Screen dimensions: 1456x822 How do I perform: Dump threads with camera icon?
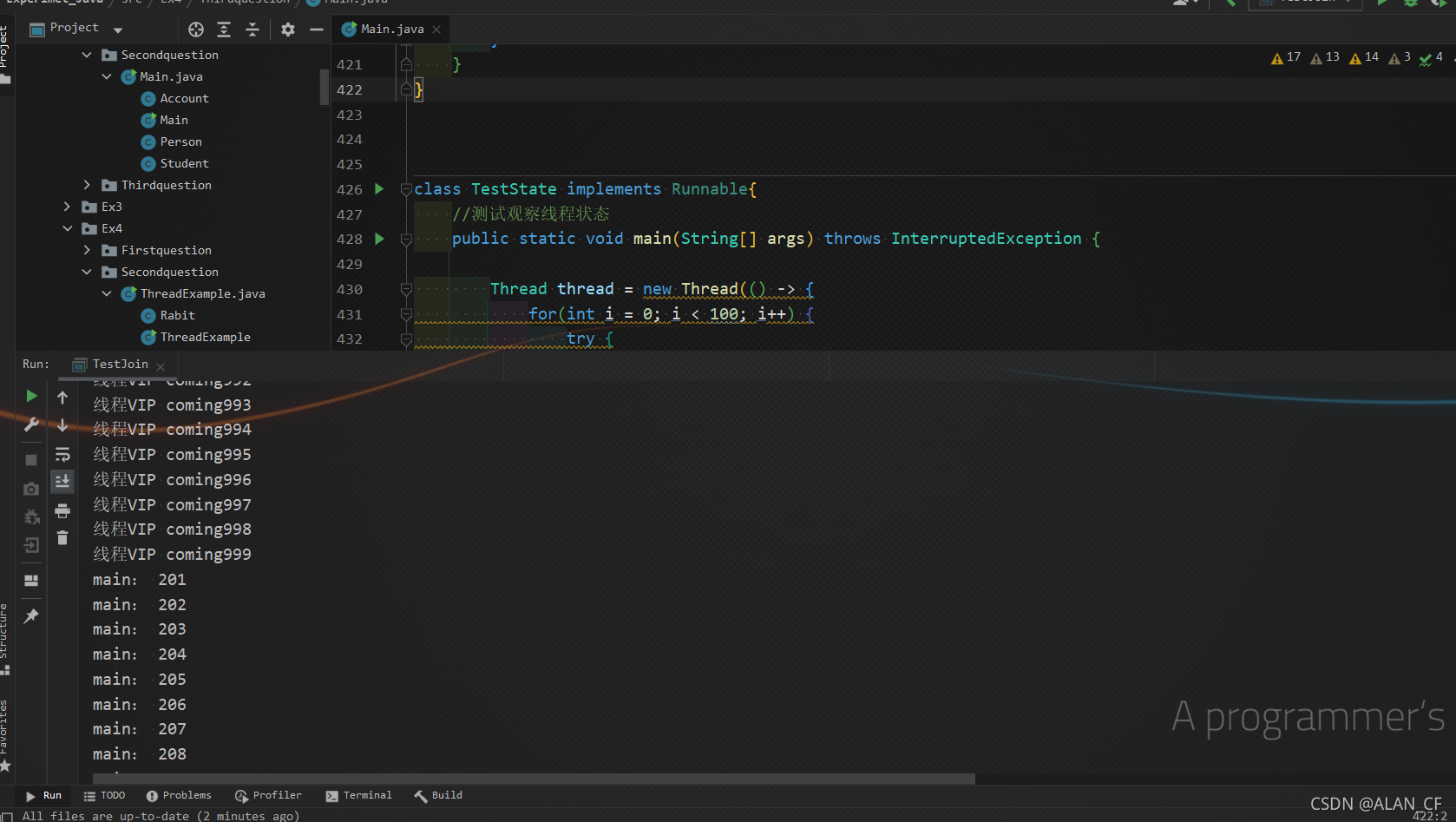(x=31, y=489)
